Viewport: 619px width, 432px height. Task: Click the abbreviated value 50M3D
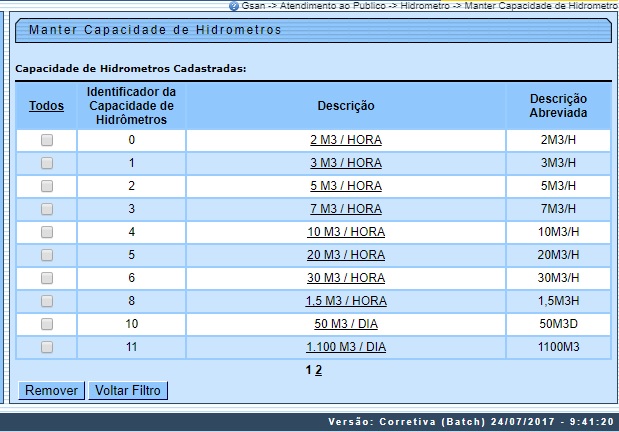point(558,324)
